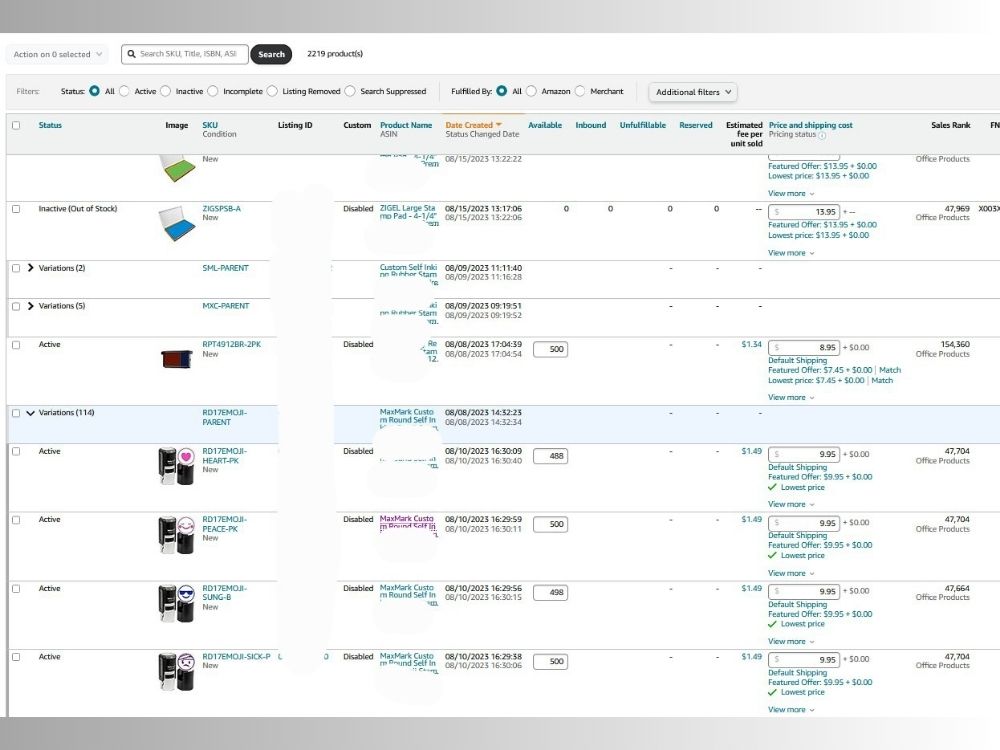Match the $7.45 Featured Offer
The image size is (1000, 750).
[890, 370]
